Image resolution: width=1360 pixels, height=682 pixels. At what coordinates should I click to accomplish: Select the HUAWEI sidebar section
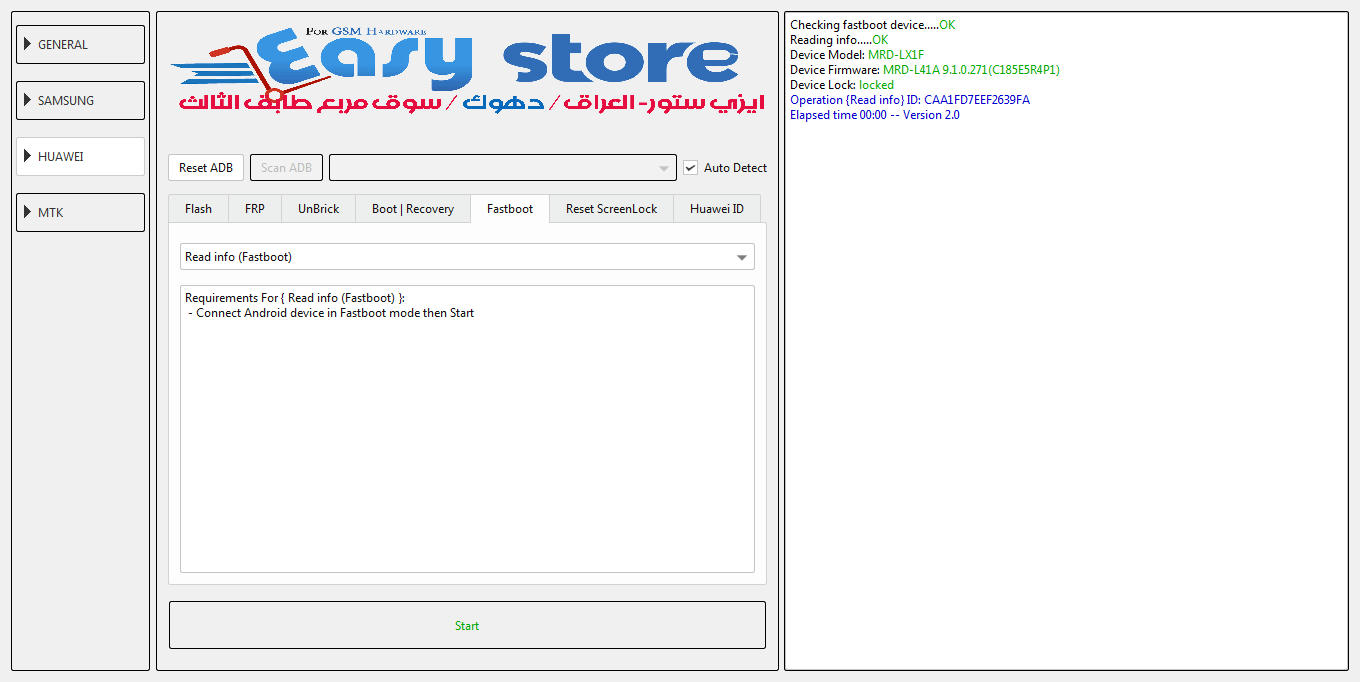click(80, 157)
